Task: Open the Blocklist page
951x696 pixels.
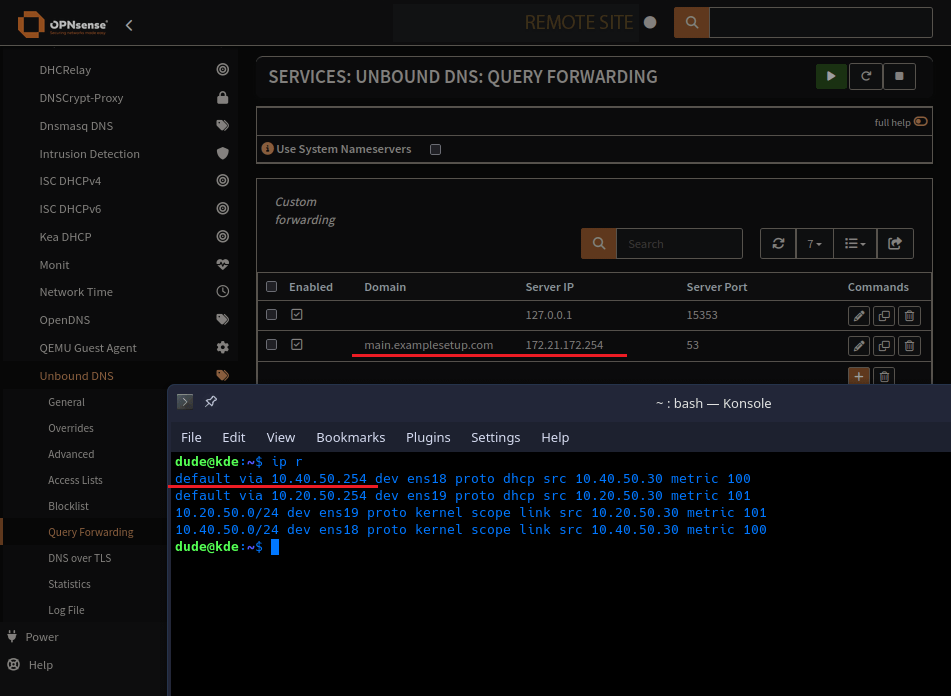Action: pyautogui.click(x=69, y=506)
